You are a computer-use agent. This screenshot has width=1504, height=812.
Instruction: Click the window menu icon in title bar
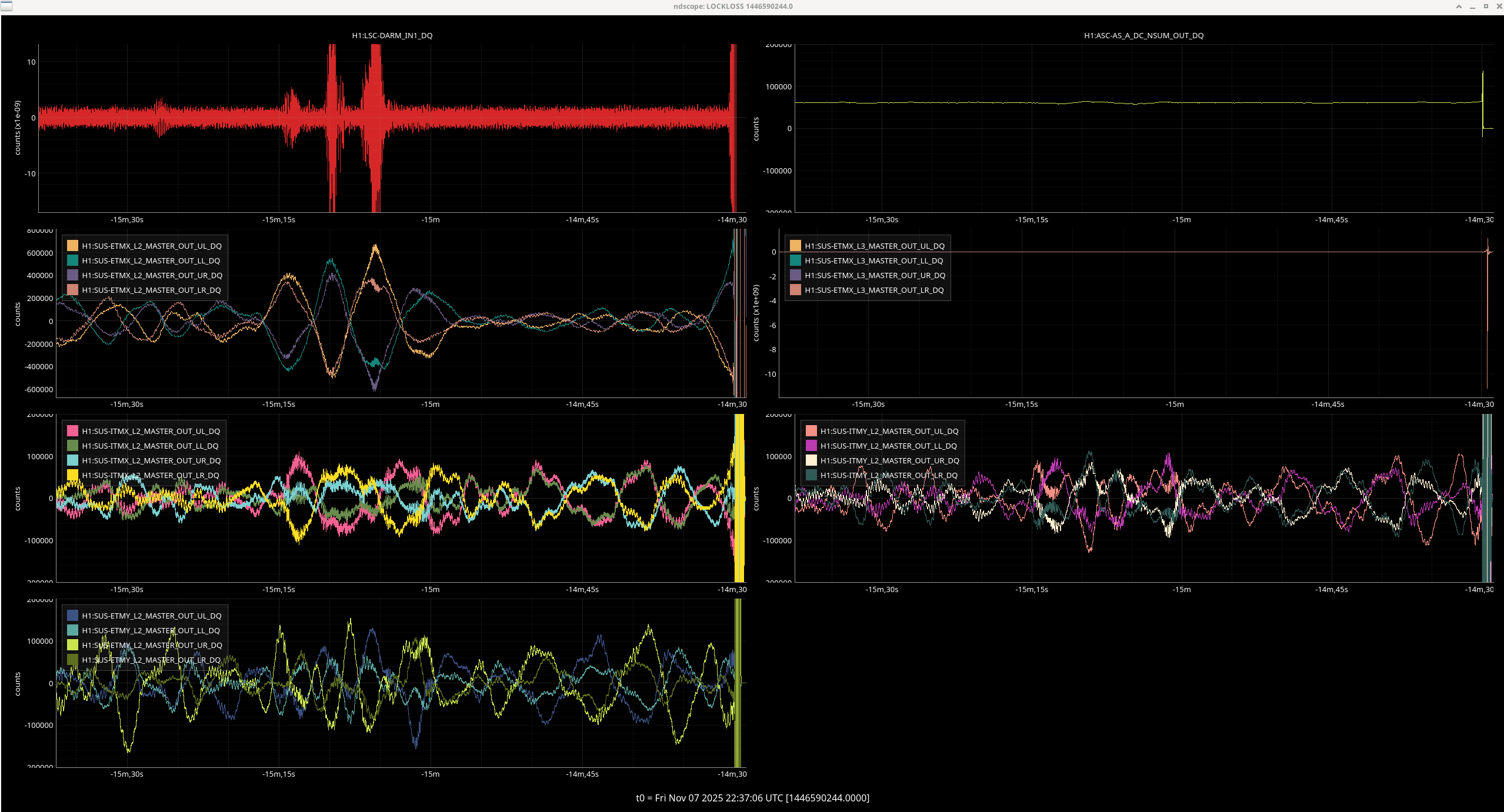(x=6, y=6)
